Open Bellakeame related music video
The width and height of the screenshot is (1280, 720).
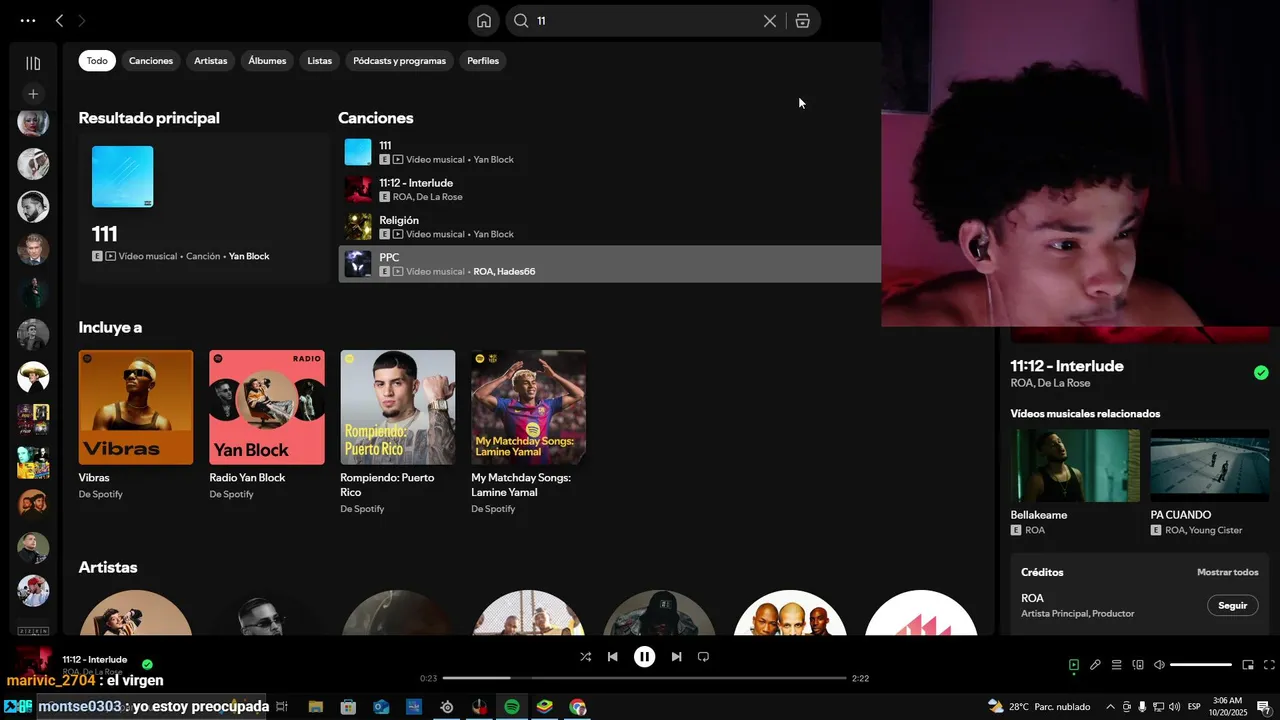tap(1075, 482)
